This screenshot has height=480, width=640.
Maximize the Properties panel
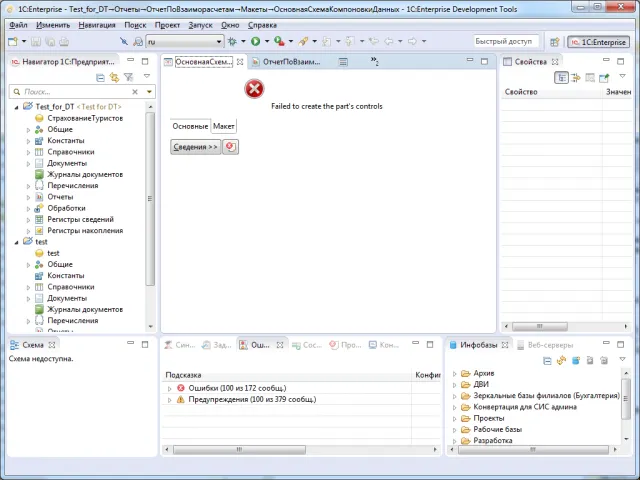pos(620,61)
